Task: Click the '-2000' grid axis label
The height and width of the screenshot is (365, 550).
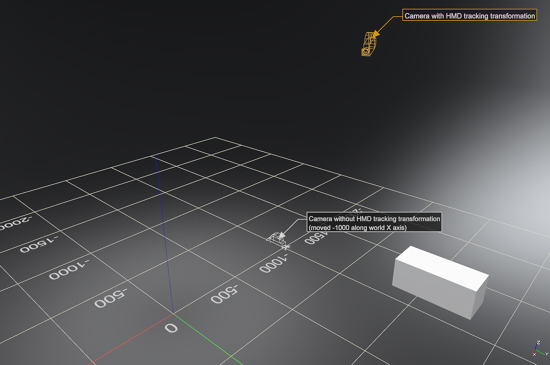Action: pyautogui.click(x=15, y=223)
